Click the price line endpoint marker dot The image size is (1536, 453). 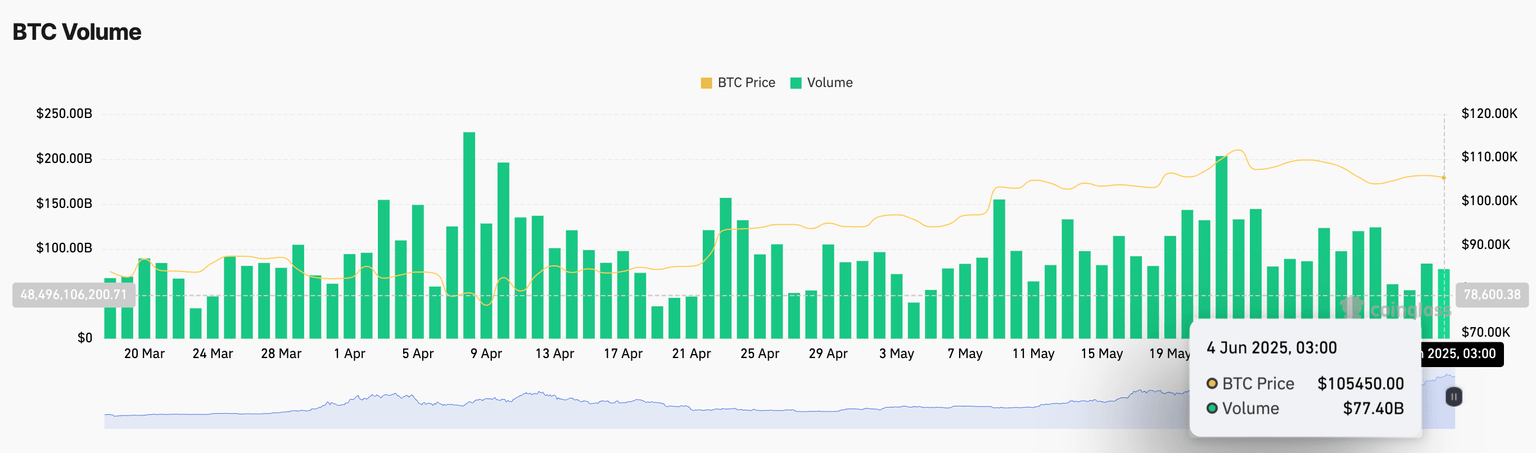pyautogui.click(x=1444, y=177)
